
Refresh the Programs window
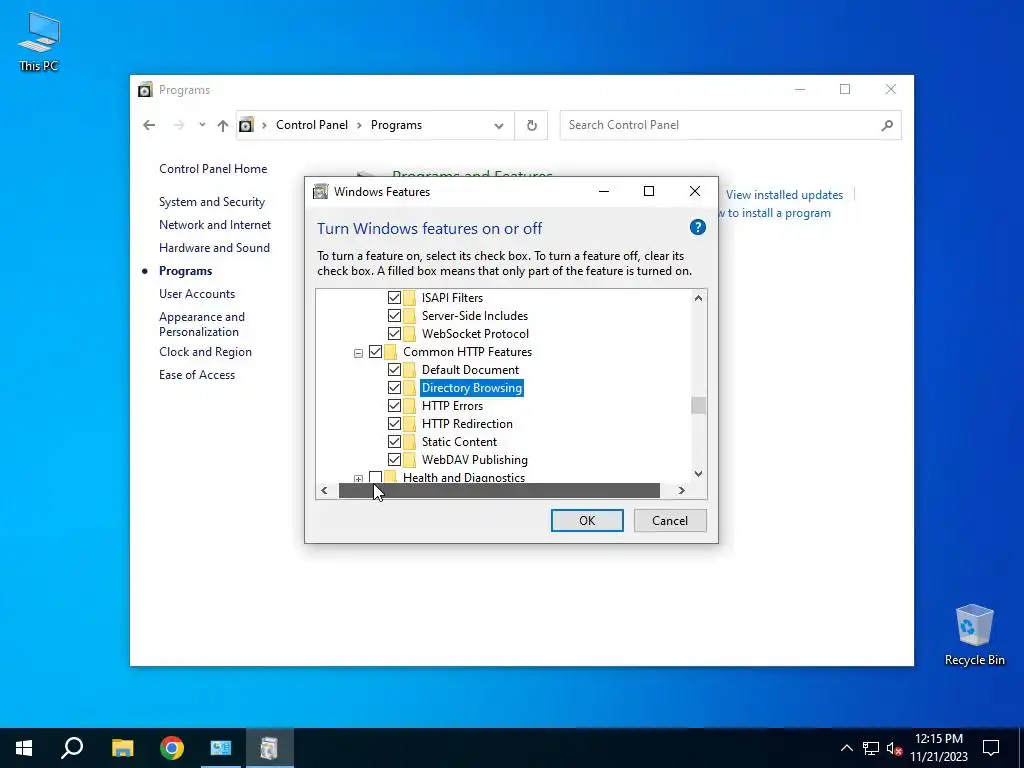click(x=532, y=125)
